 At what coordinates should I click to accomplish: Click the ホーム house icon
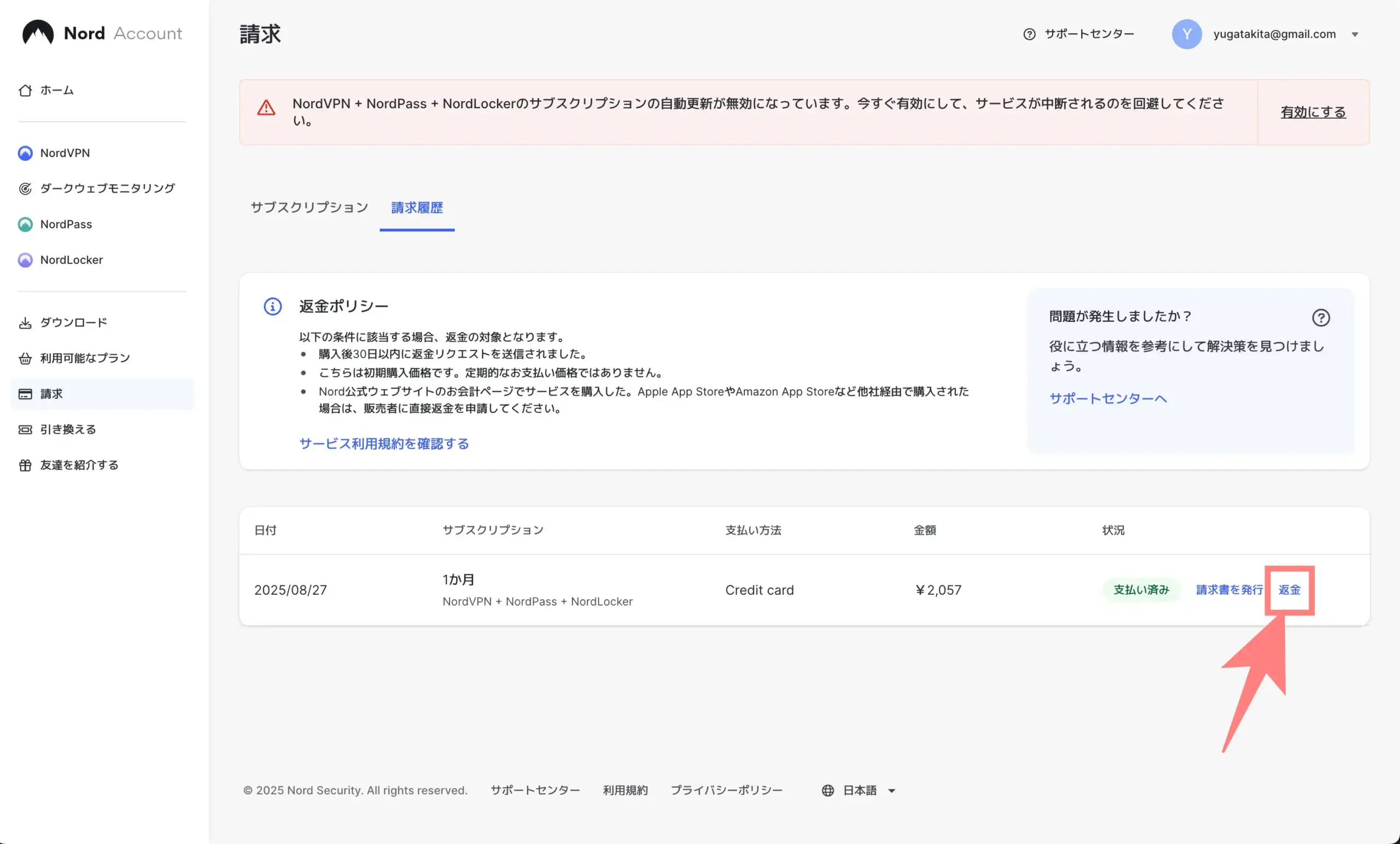pos(25,90)
